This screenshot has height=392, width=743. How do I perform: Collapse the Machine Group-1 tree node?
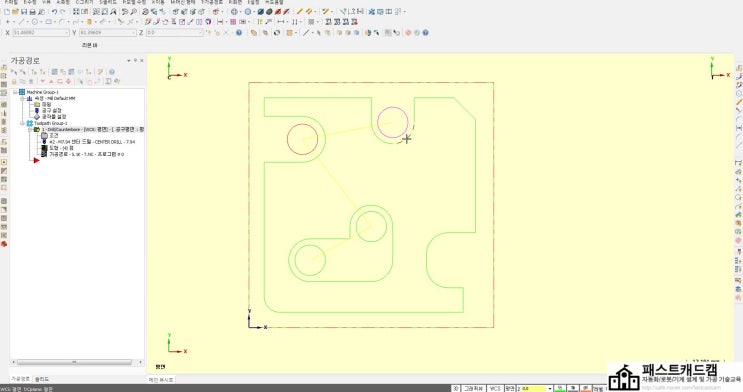(15, 92)
